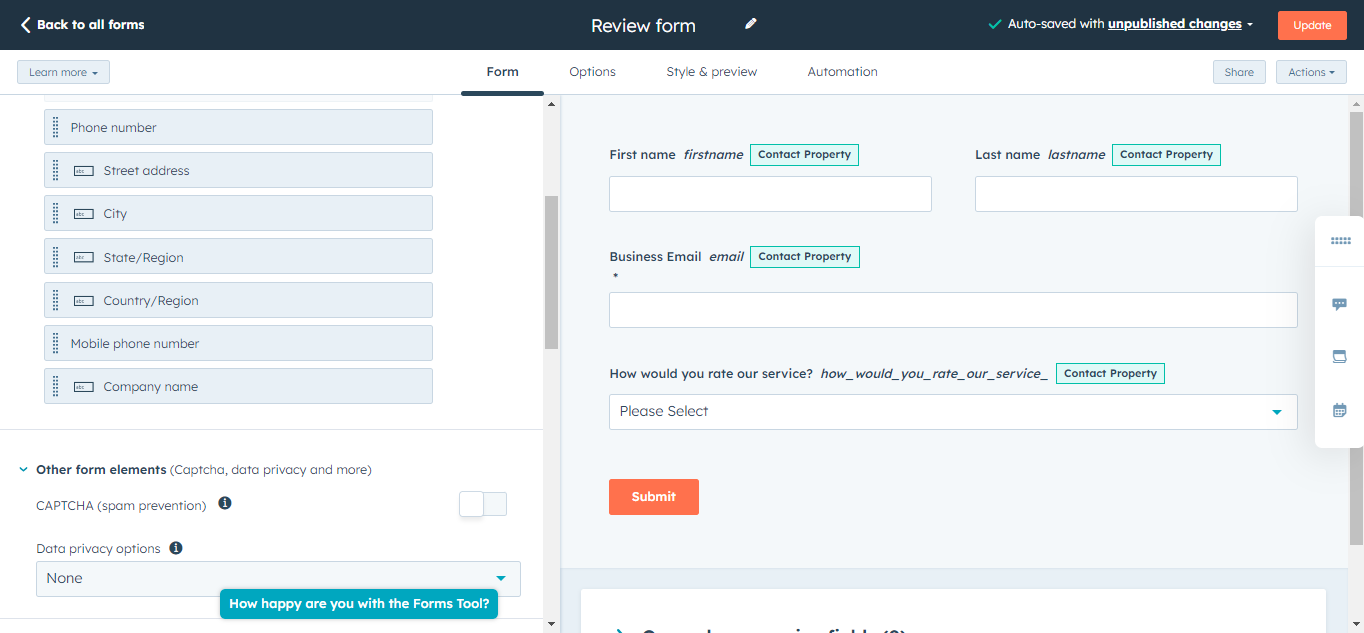Click the info icon beside CAPTCHA
The width and height of the screenshot is (1364, 633).
tap(224, 503)
